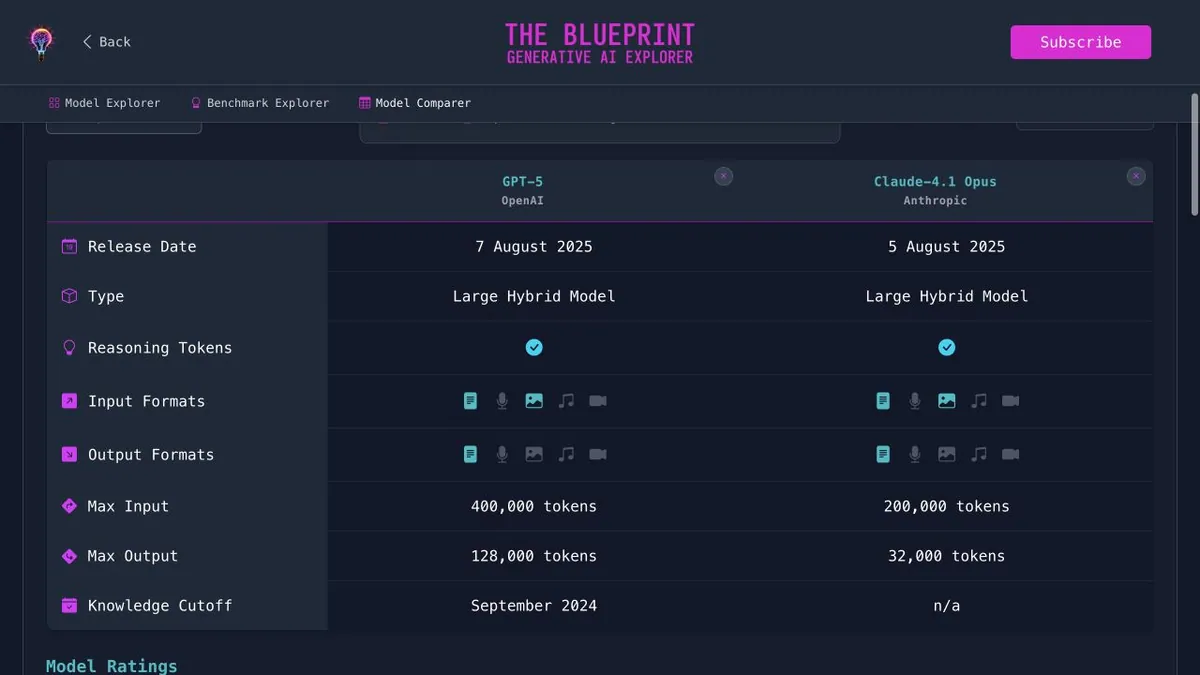
Task: Click the Subscribe button
Action: point(1081,42)
